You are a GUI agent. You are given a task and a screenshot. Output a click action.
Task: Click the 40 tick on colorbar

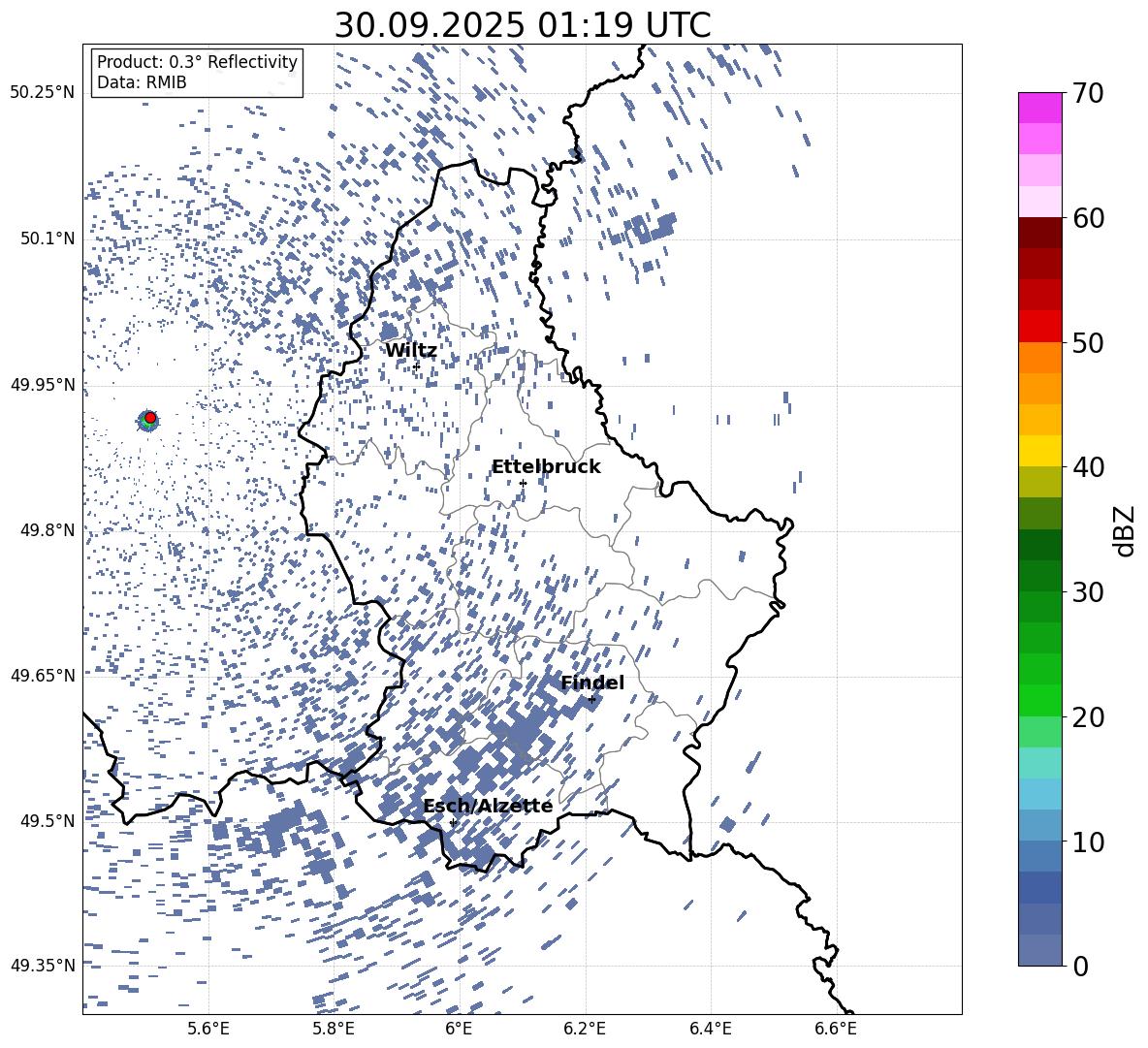tap(1088, 467)
